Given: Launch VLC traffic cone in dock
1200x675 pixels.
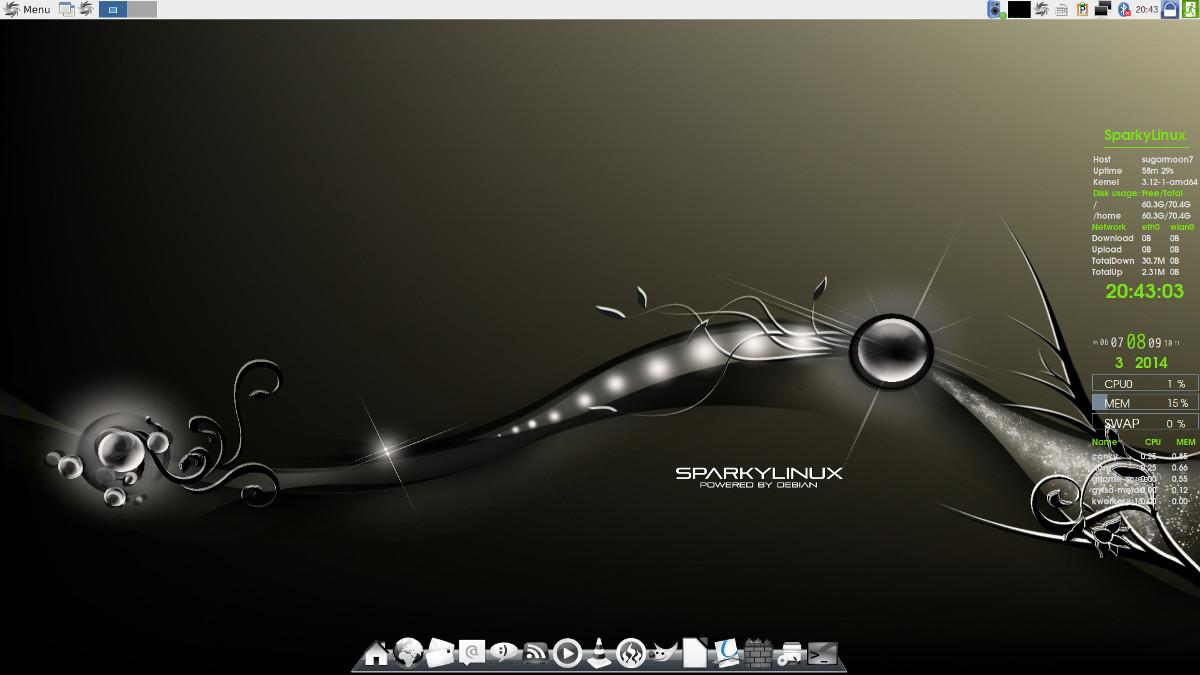Looking at the screenshot, I should [598, 653].
